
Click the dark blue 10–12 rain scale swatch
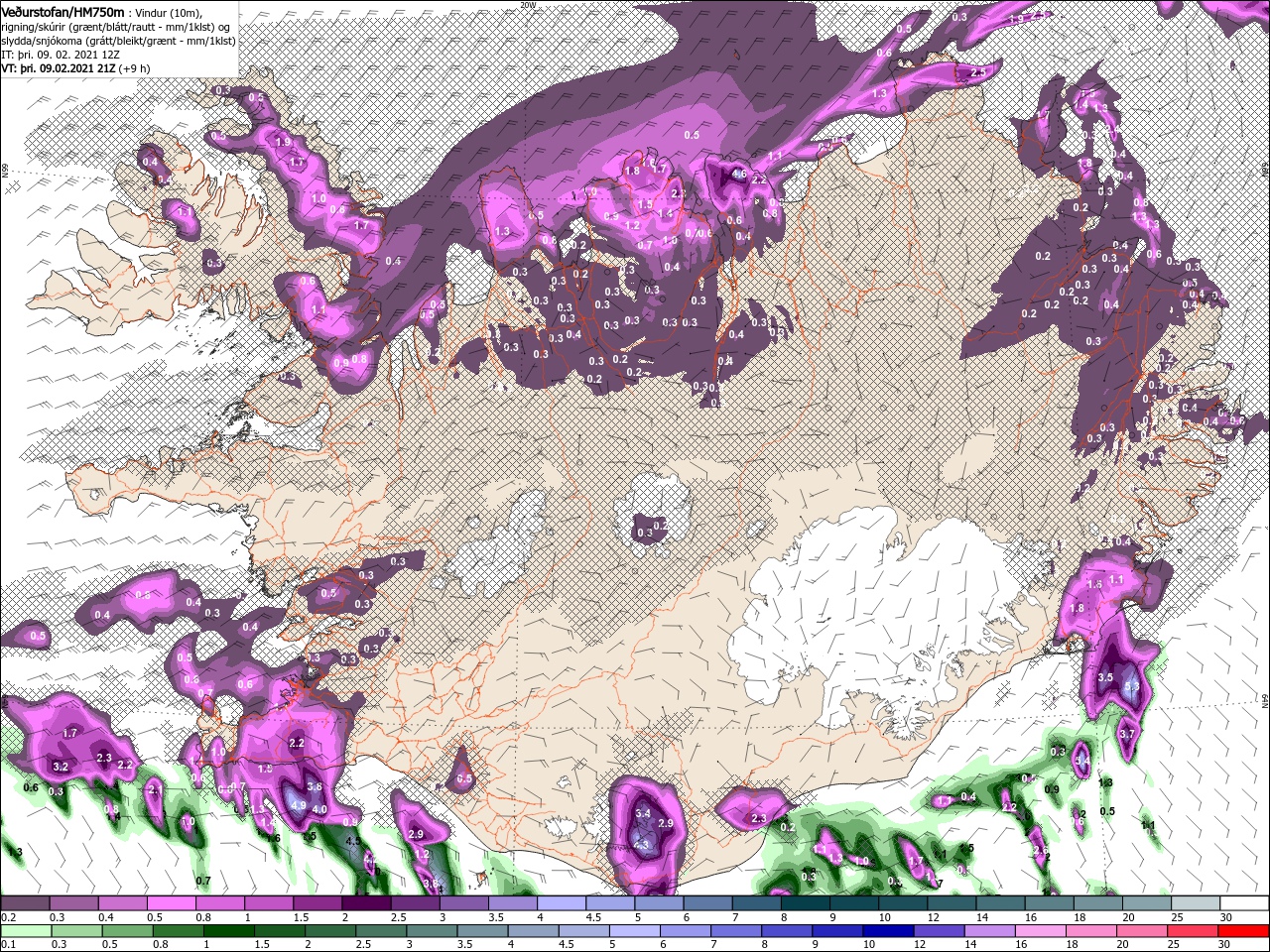(889, 931)
